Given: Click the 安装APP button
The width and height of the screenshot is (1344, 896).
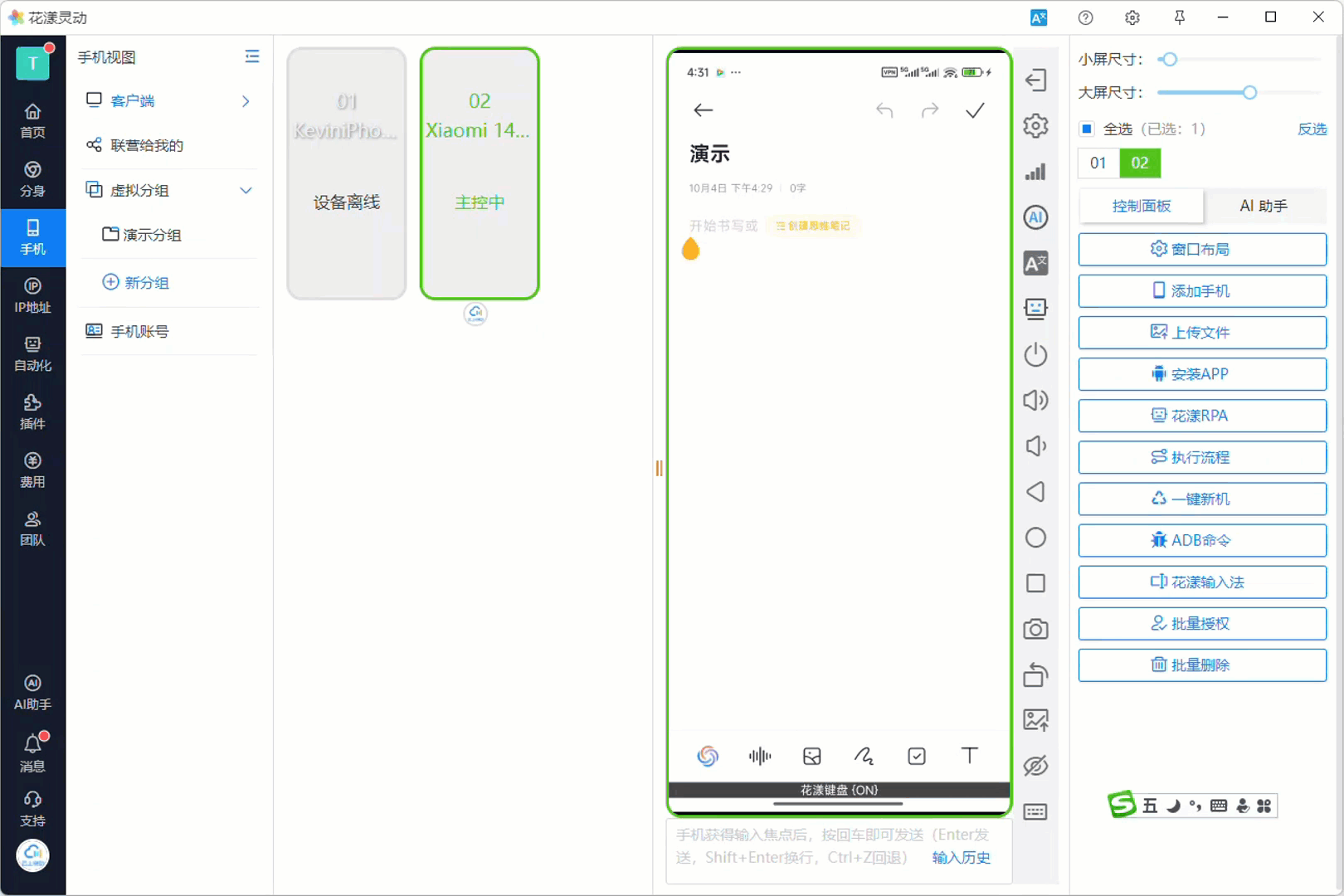Looking at the screenshot, I should pyautogui.click(x=1201, y=374).
